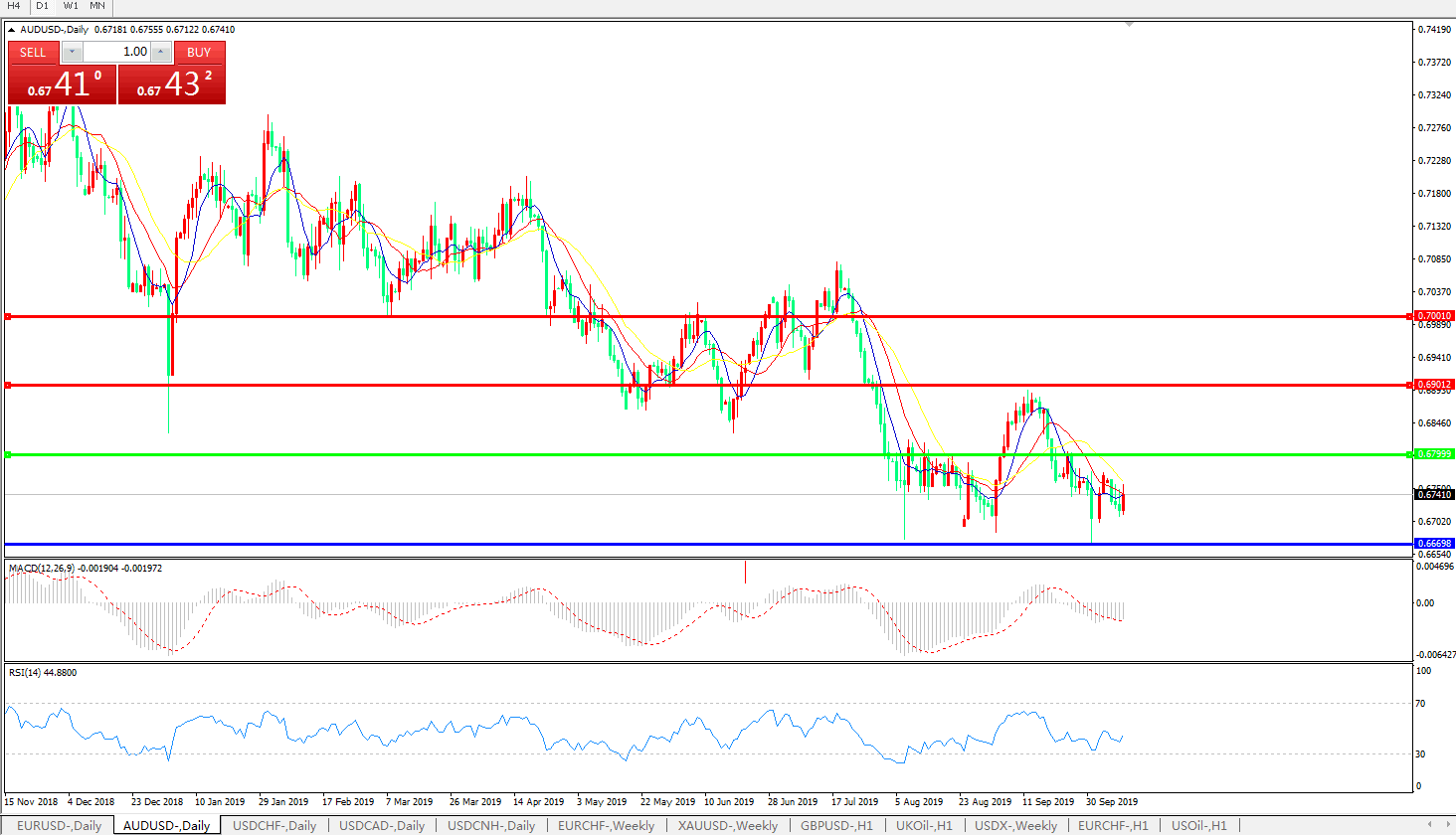The image size is (1456, 835).
Task: Select the D1 timeframe button
Action: click(42, 6)
